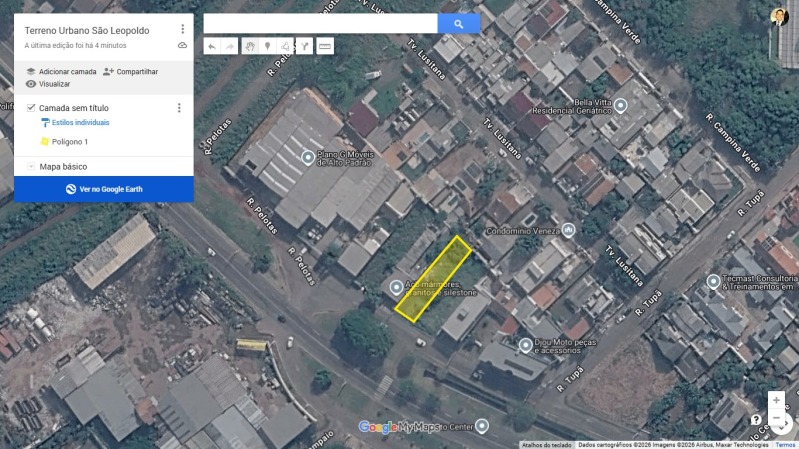Click the Bella Vitta Residencial Geriátrico marker
The image size is (799, 449).
(x=620, y=105)
